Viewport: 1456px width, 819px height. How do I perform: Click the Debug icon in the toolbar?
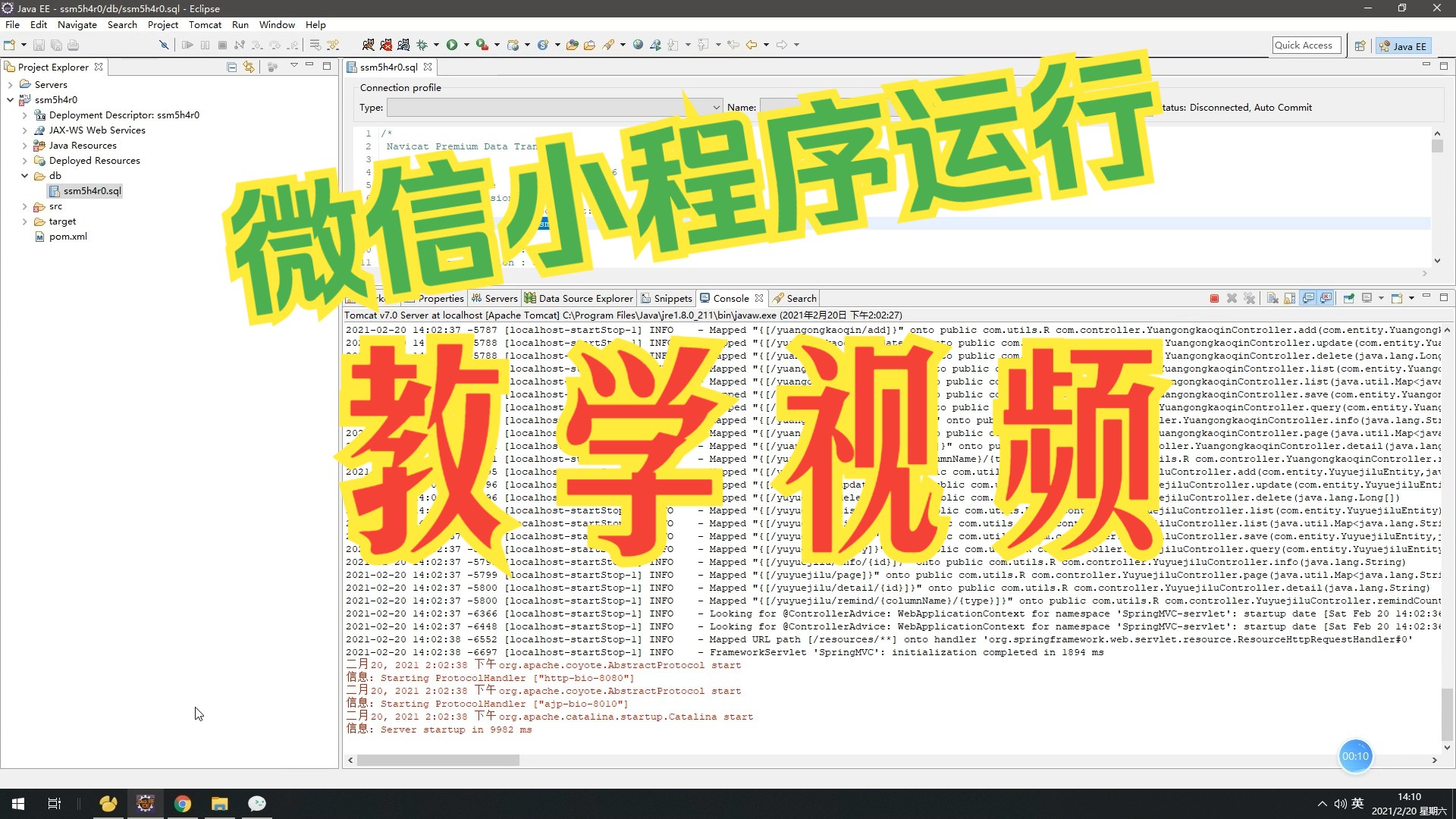pyautogui.click(x=422, y=45)
